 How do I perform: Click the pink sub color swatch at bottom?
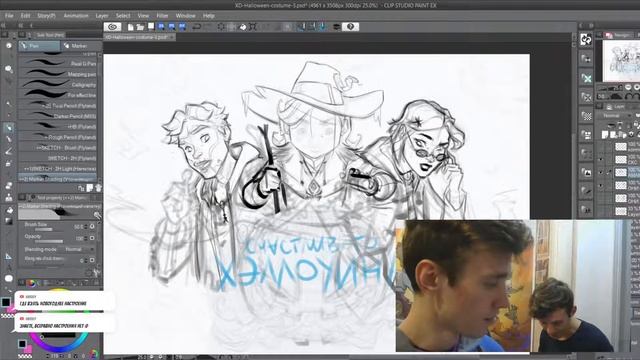28,350
